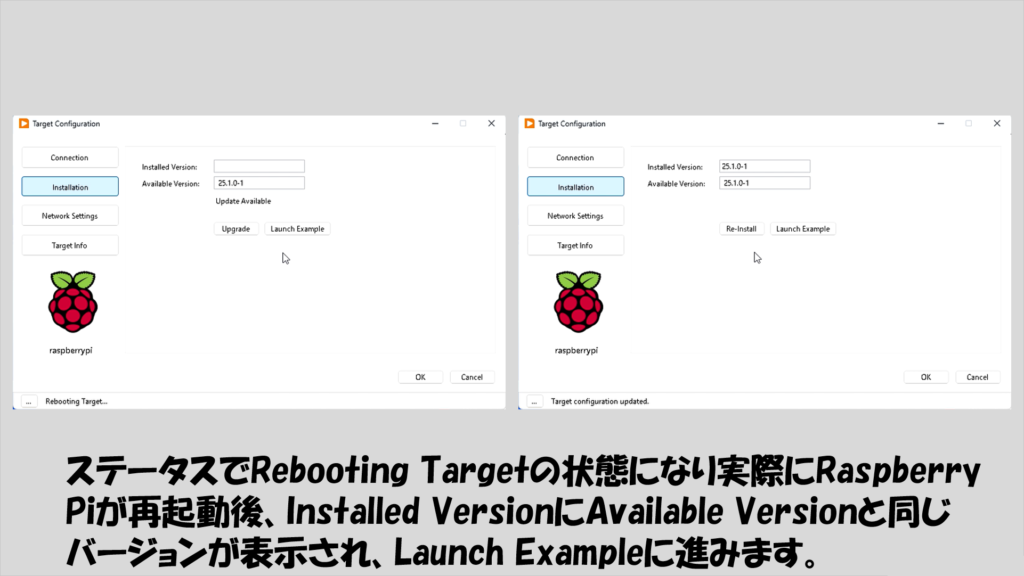The height and width of the screenshot is (576, 1024).
Task: Click Launch Example in left window
Action: tap(297, 229)
